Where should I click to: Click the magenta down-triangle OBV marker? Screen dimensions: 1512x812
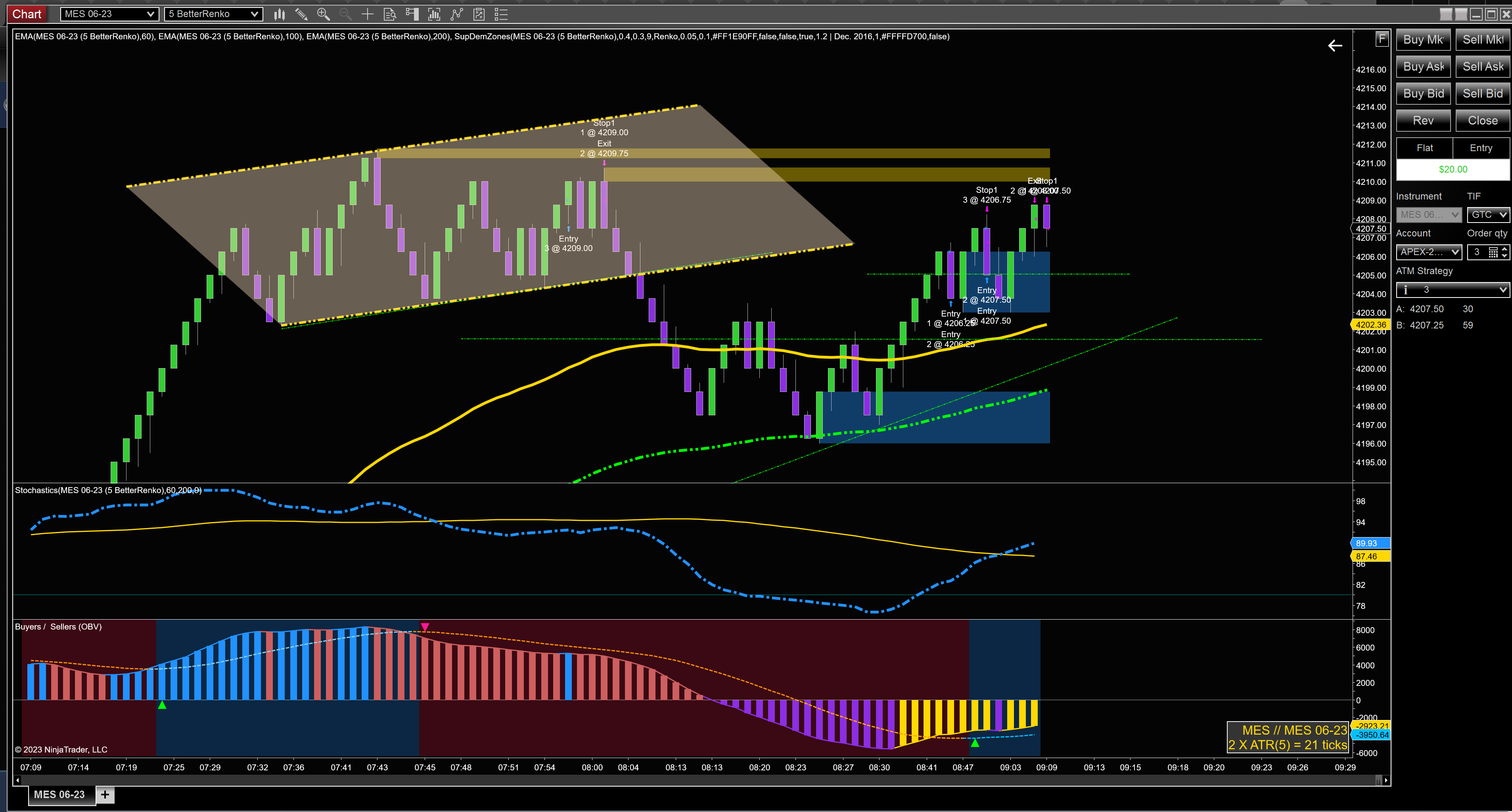(425, 627)
